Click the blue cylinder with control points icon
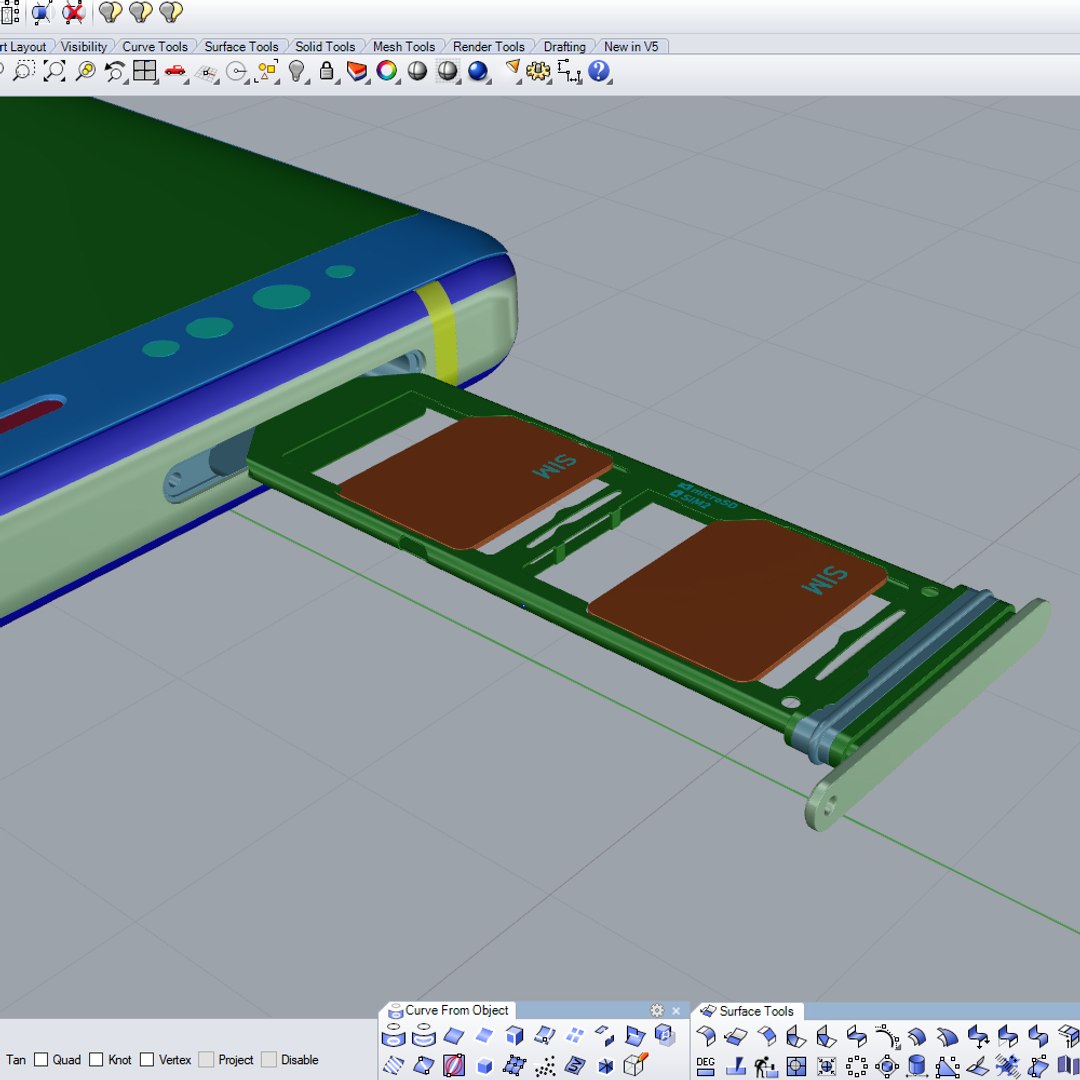 (41, 12)
